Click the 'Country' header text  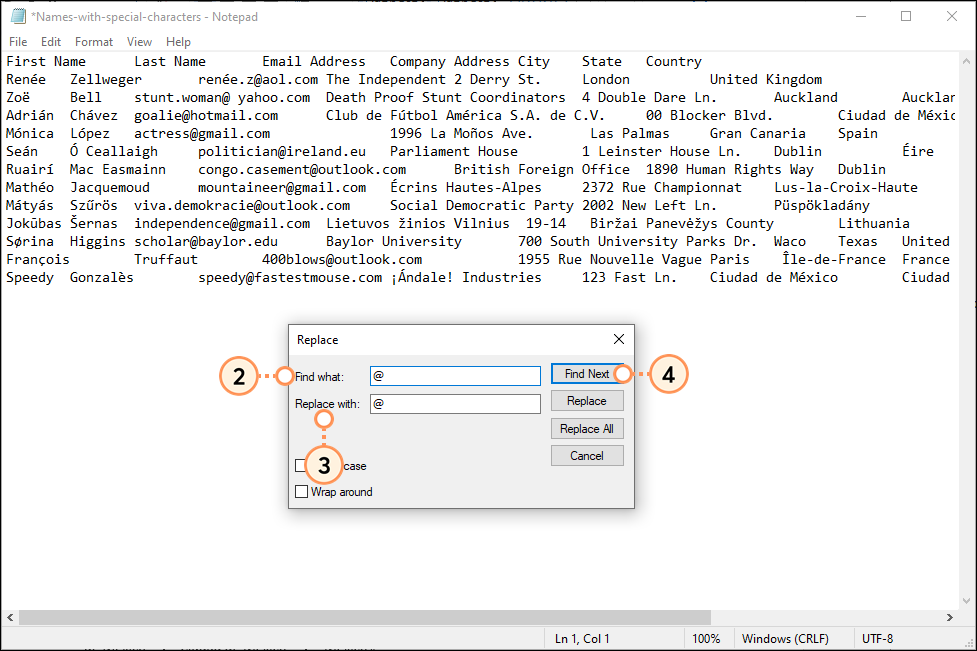coord(674,62)
